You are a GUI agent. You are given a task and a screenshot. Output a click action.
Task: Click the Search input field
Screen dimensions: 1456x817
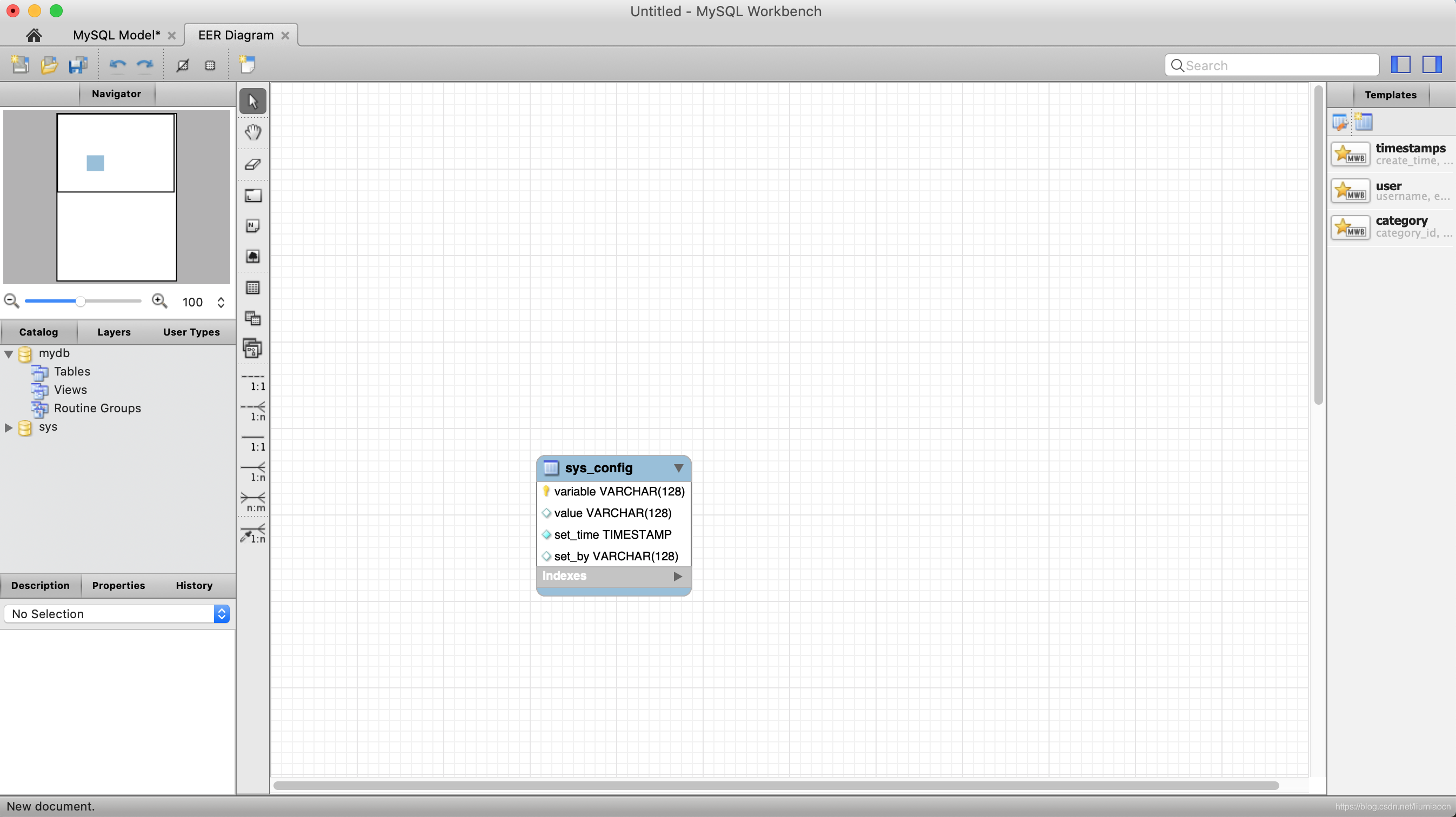click(x=1272, y=65)
